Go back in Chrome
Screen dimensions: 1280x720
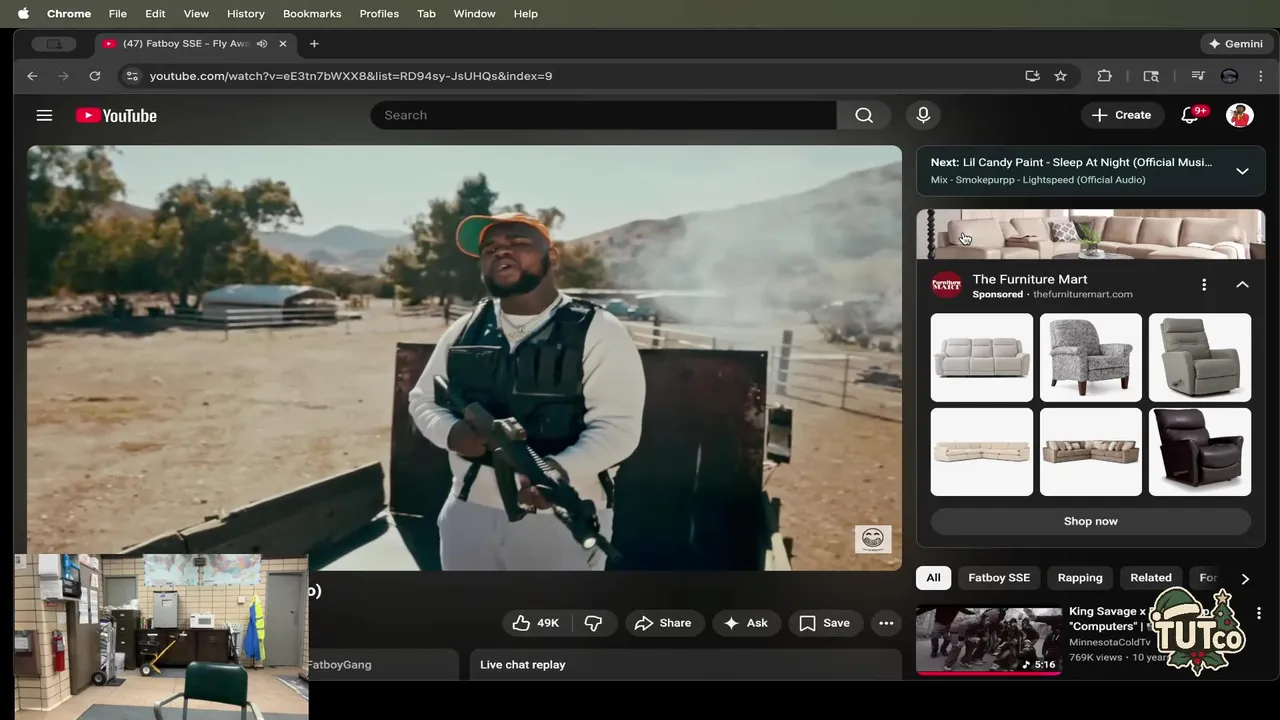[x=32, y=76]
